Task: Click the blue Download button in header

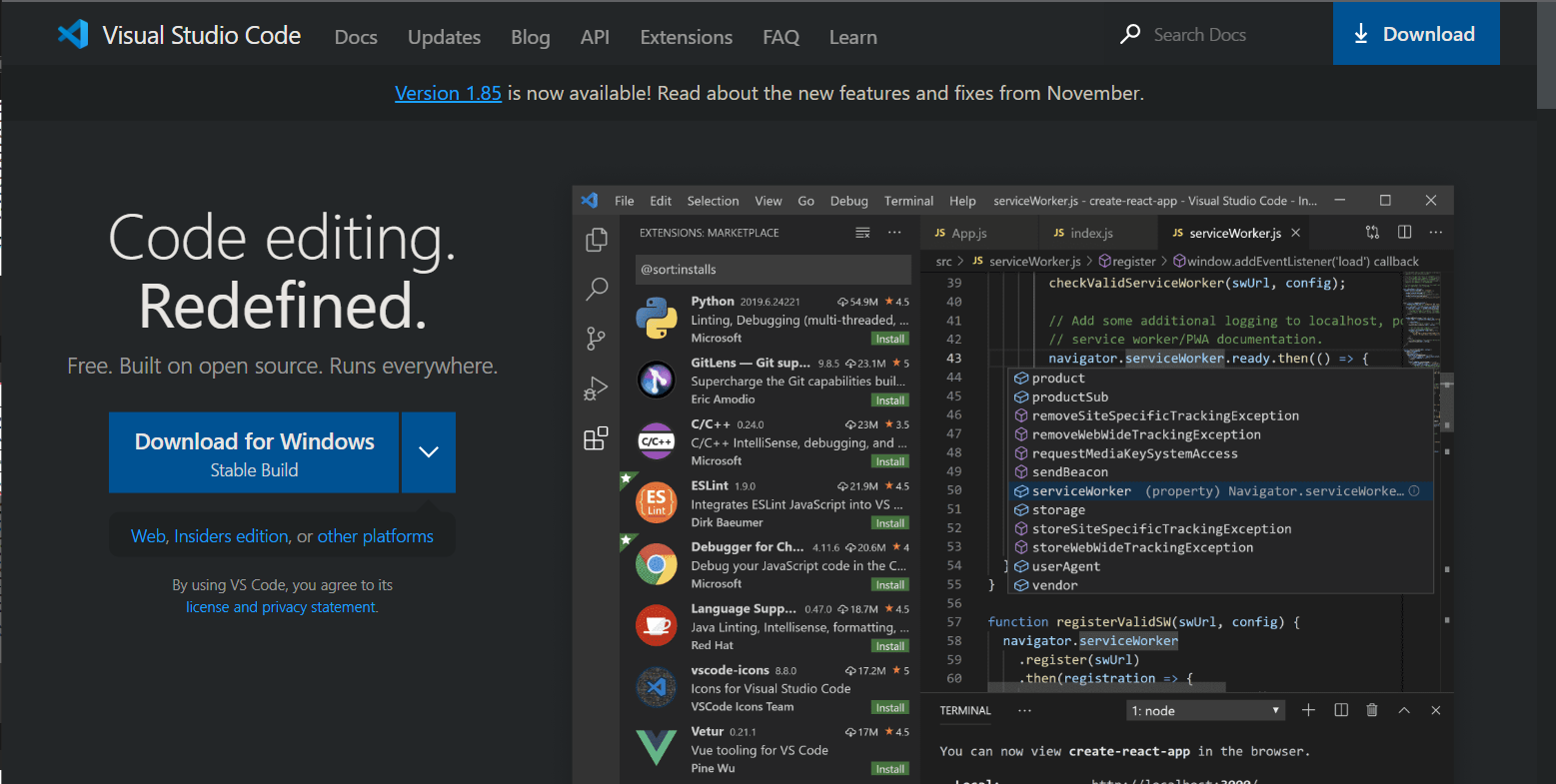Action: (x=1416, y=33)
